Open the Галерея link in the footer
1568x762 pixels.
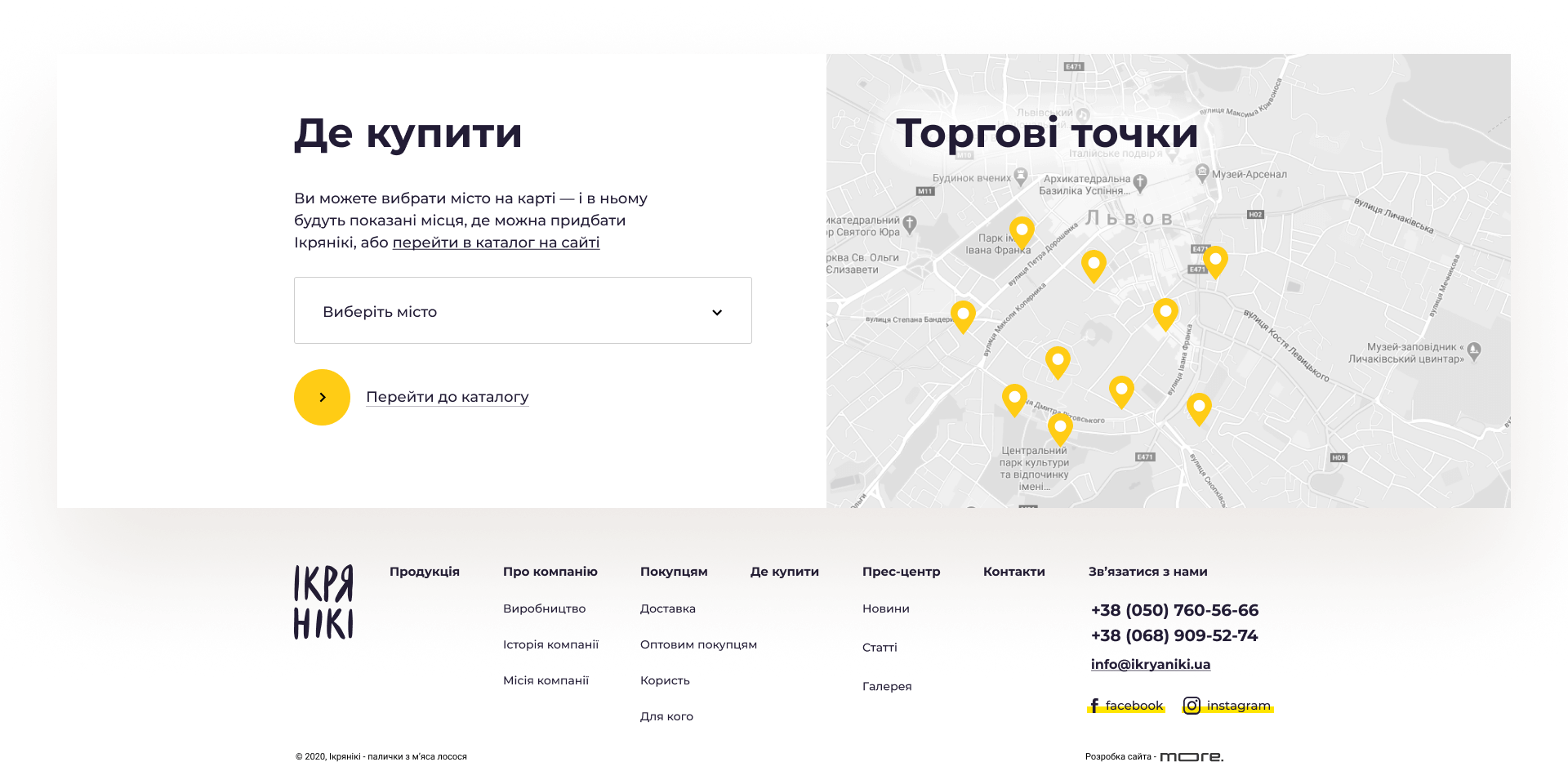886,687
